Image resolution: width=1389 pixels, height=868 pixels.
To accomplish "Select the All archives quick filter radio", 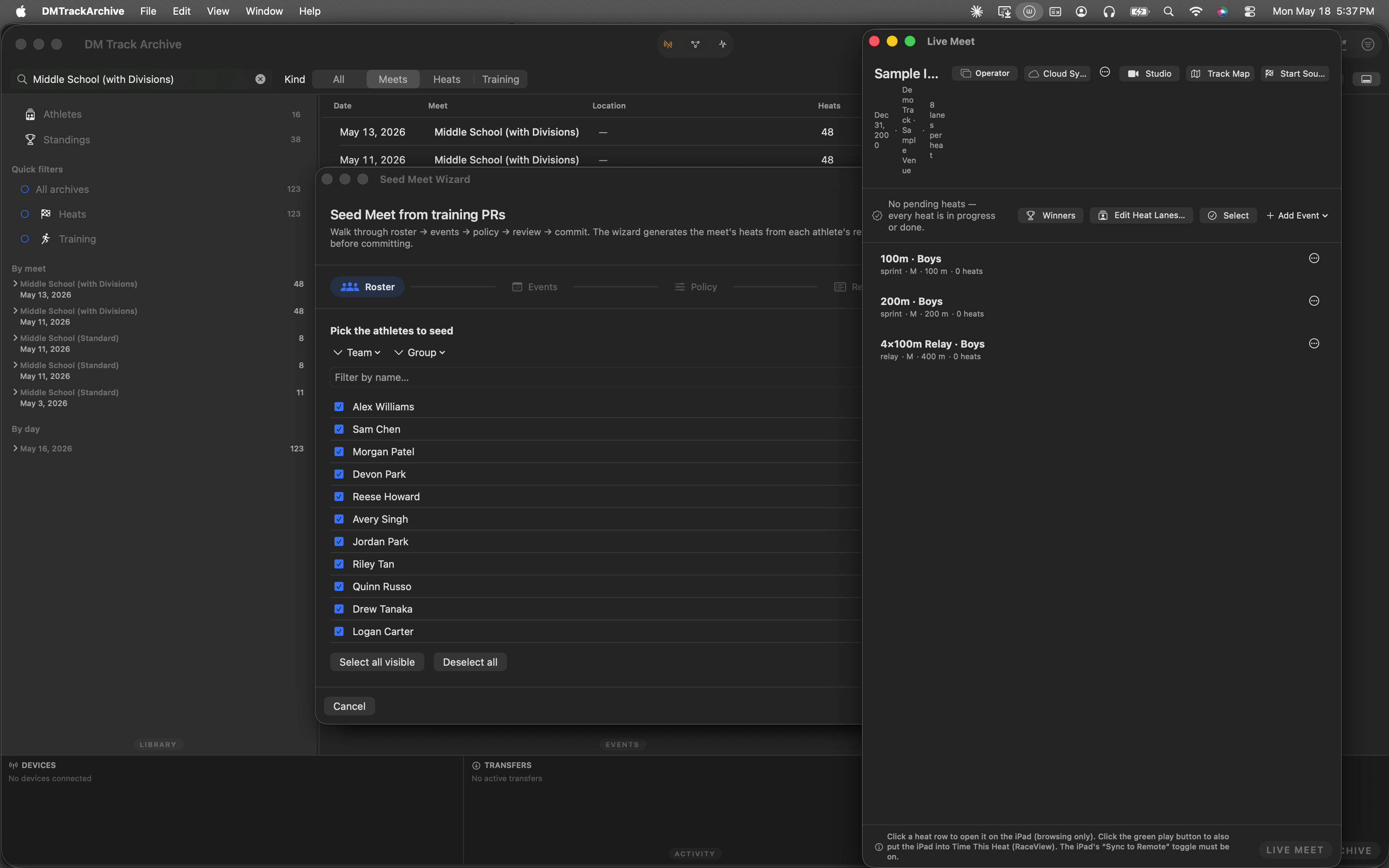I will pyautogui.click(x=25, y=189).
